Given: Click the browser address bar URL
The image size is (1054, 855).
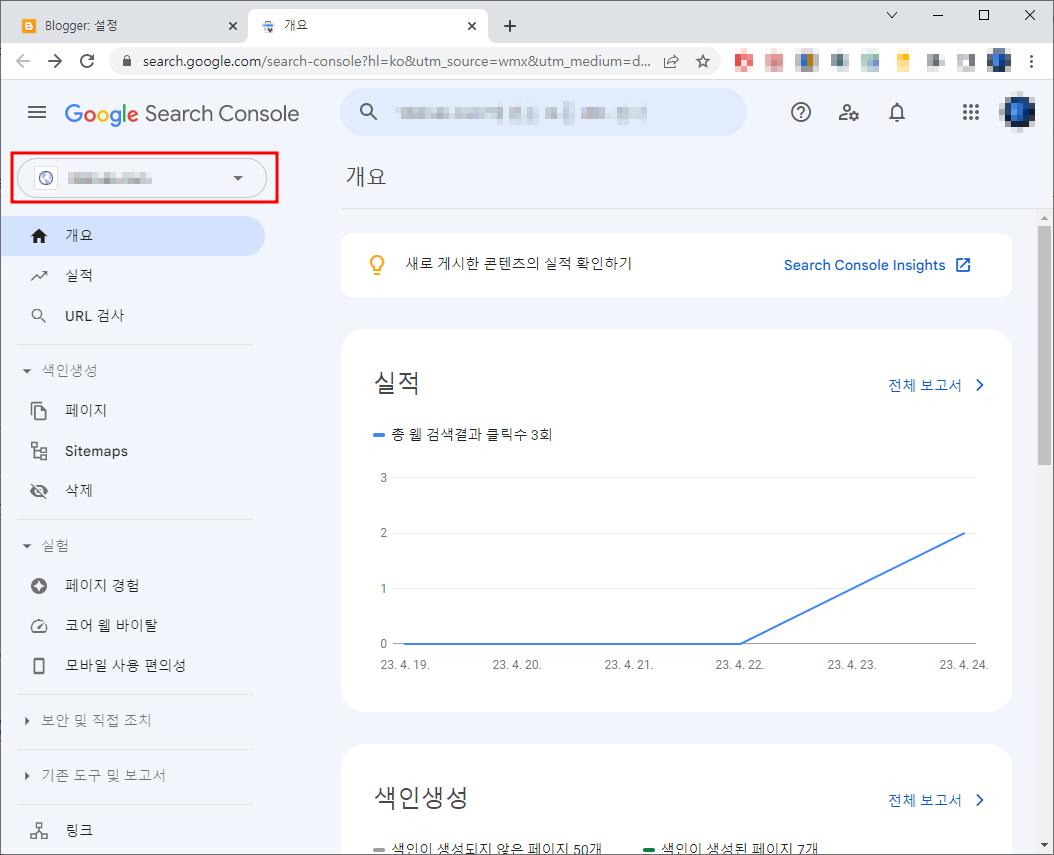Looking at the screenshot, I should coord(397,62).
